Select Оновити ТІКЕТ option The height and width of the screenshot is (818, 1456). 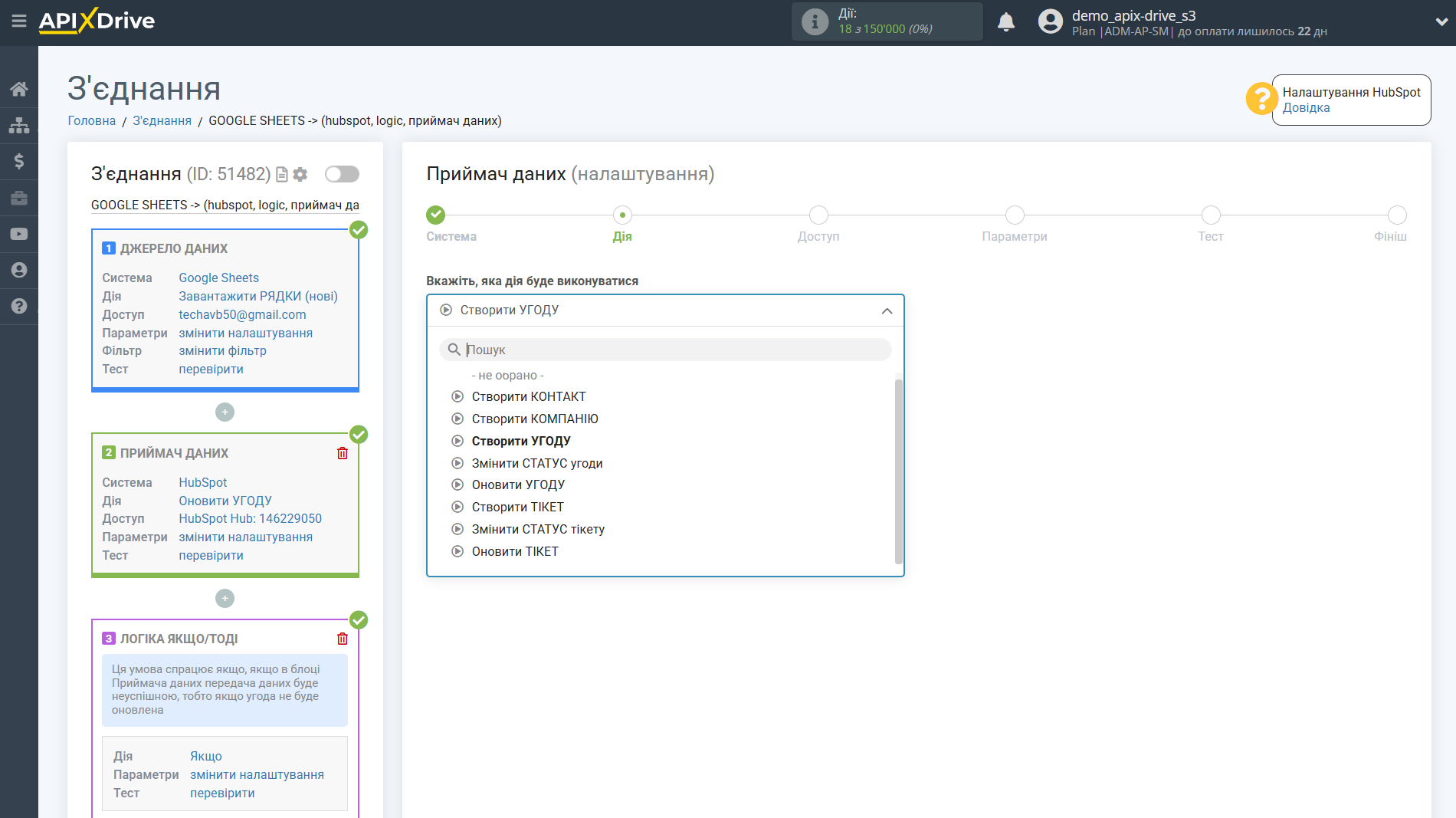coord(515,552)
